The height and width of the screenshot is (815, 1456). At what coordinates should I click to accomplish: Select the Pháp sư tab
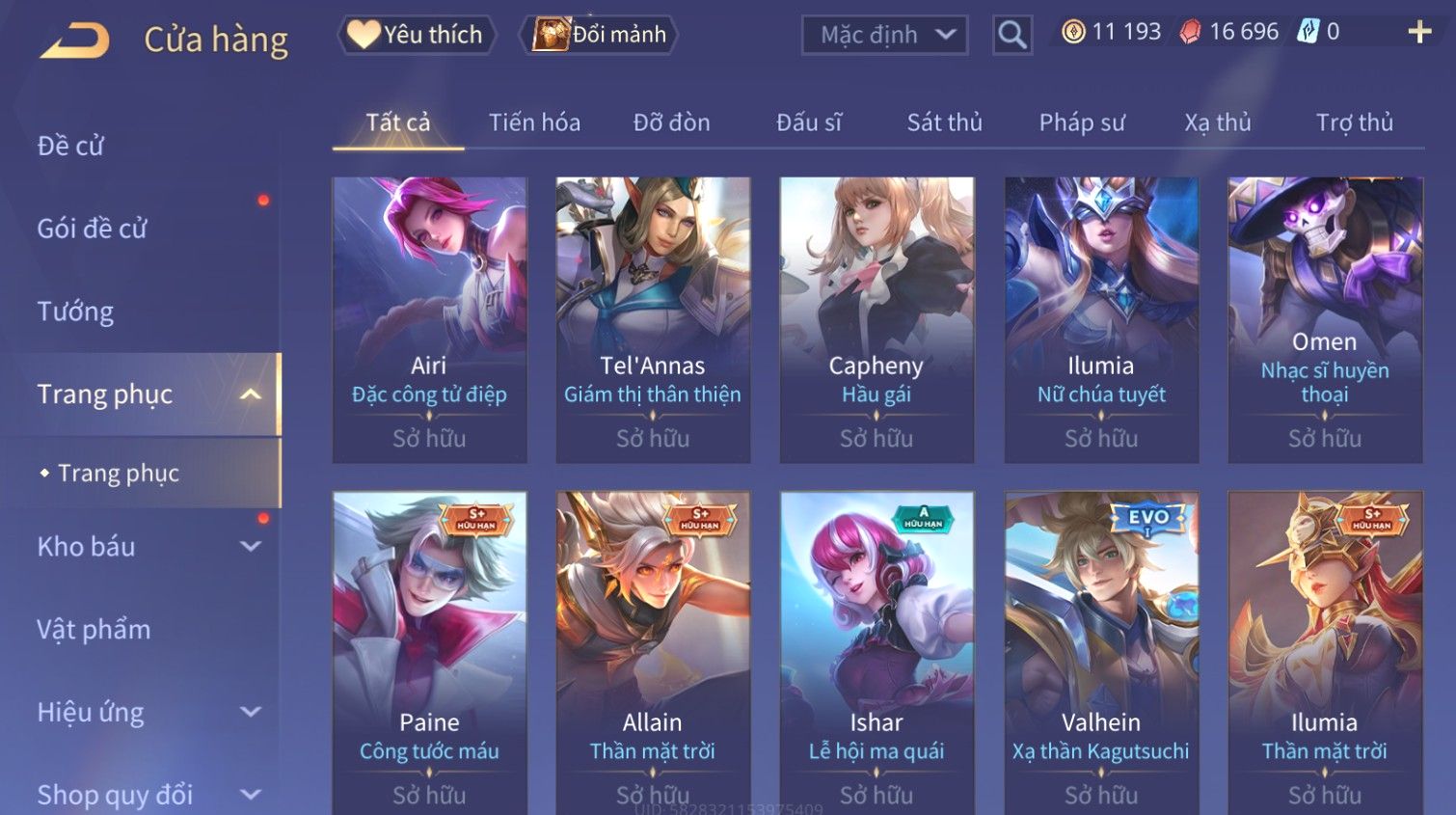(x=1082, y=122)
